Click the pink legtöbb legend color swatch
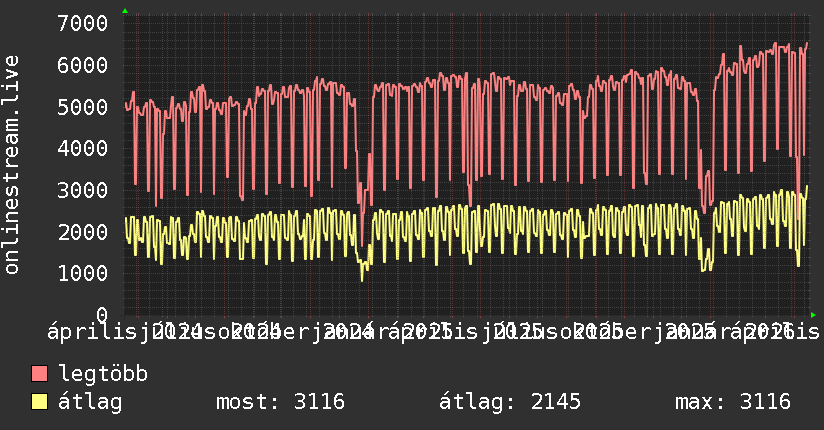 pos(40,374)
